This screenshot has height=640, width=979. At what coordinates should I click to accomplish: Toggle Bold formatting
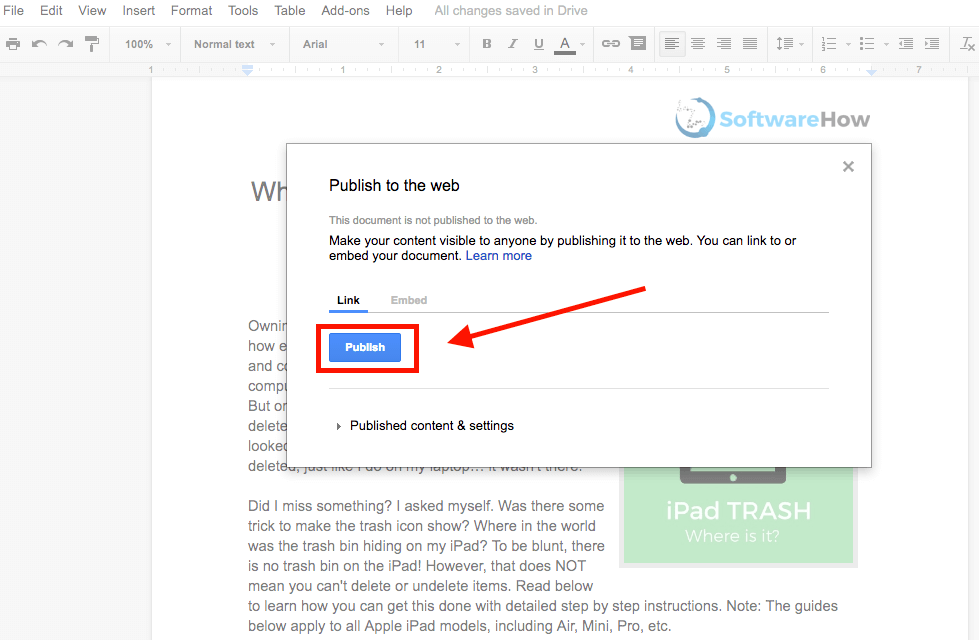pyautogui.click(x=487, y=44)
